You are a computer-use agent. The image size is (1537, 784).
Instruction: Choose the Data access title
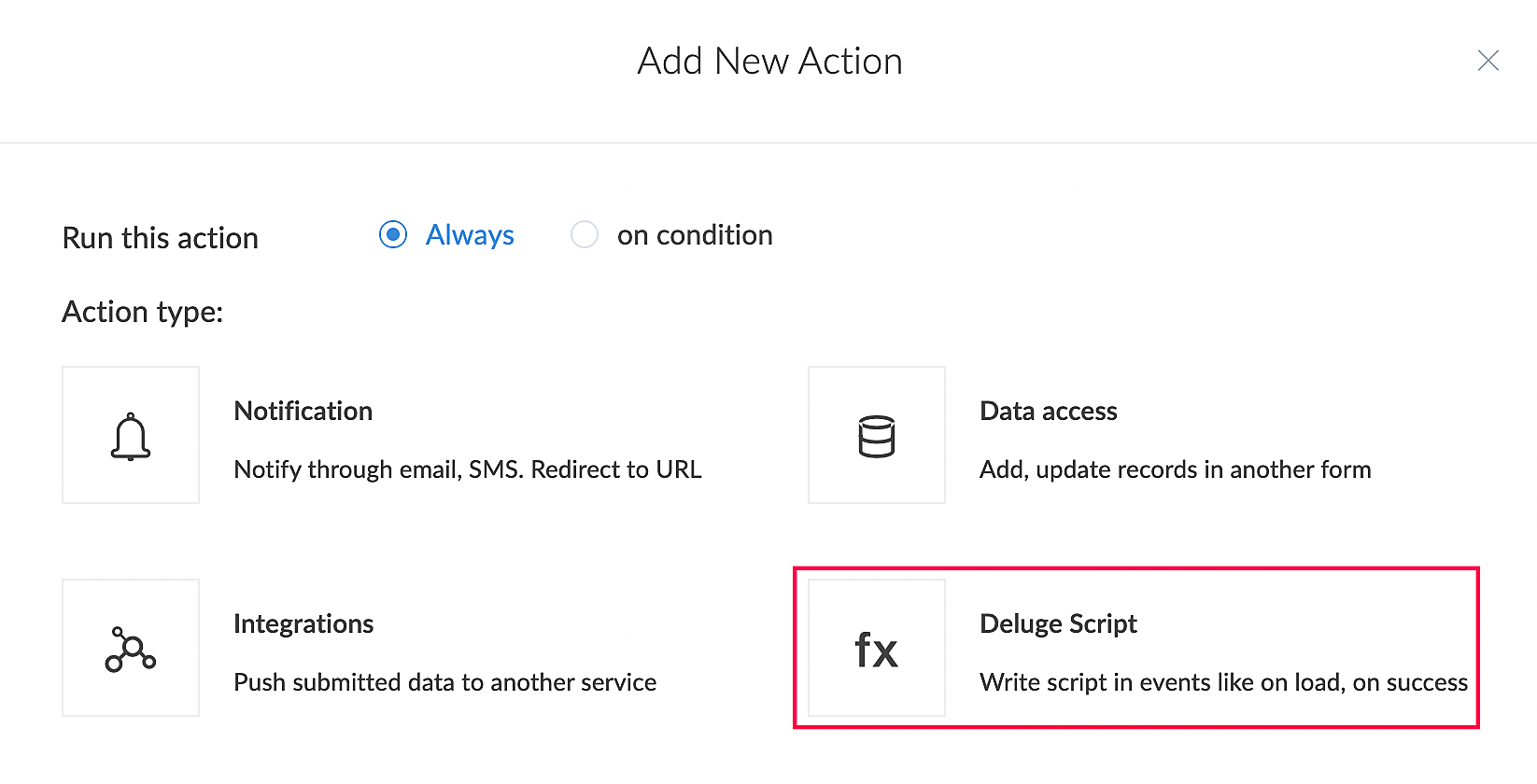[x=1049, y=411]
